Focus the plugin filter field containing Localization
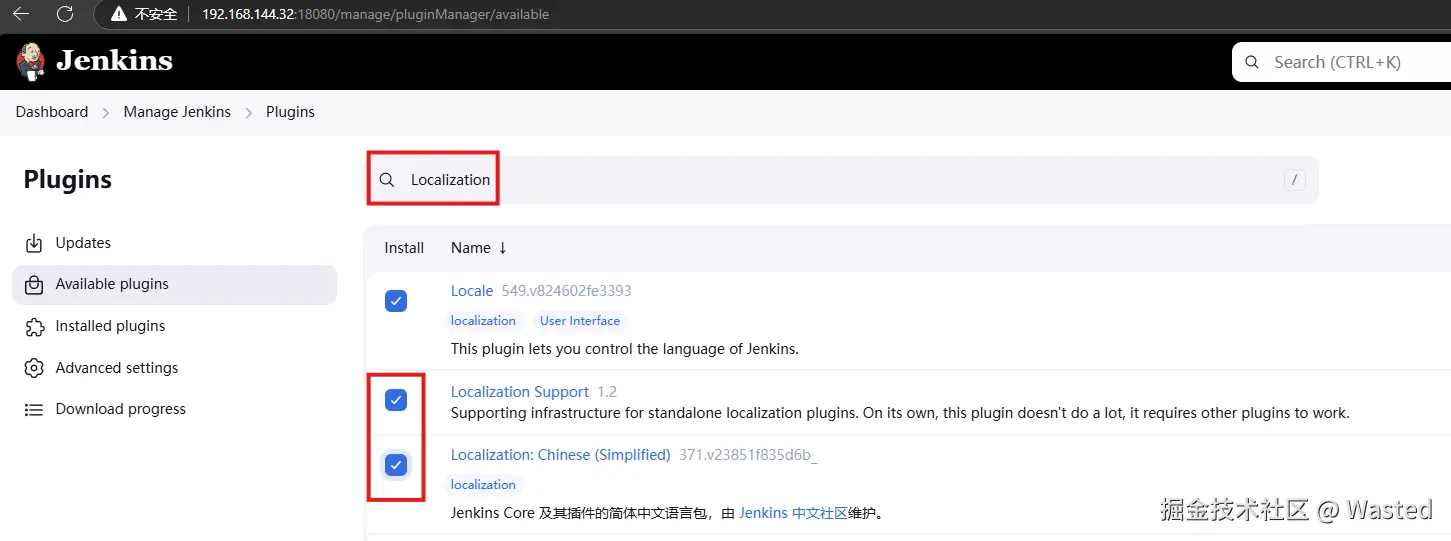 coord(842,180)
